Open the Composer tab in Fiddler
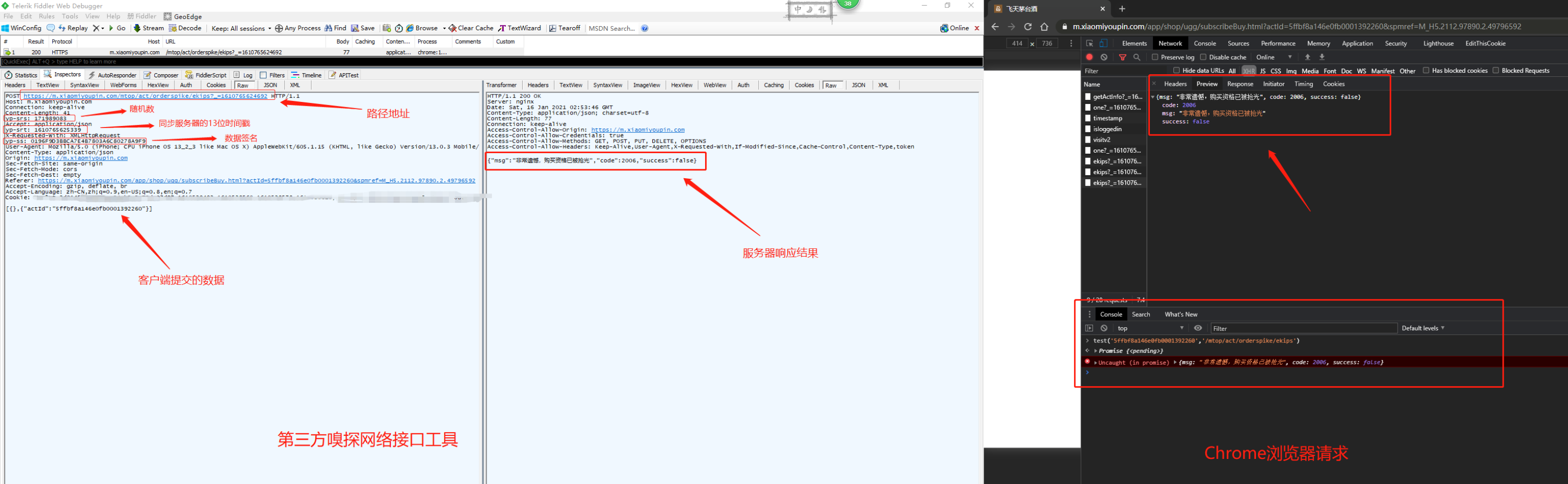 coord(162,75)
